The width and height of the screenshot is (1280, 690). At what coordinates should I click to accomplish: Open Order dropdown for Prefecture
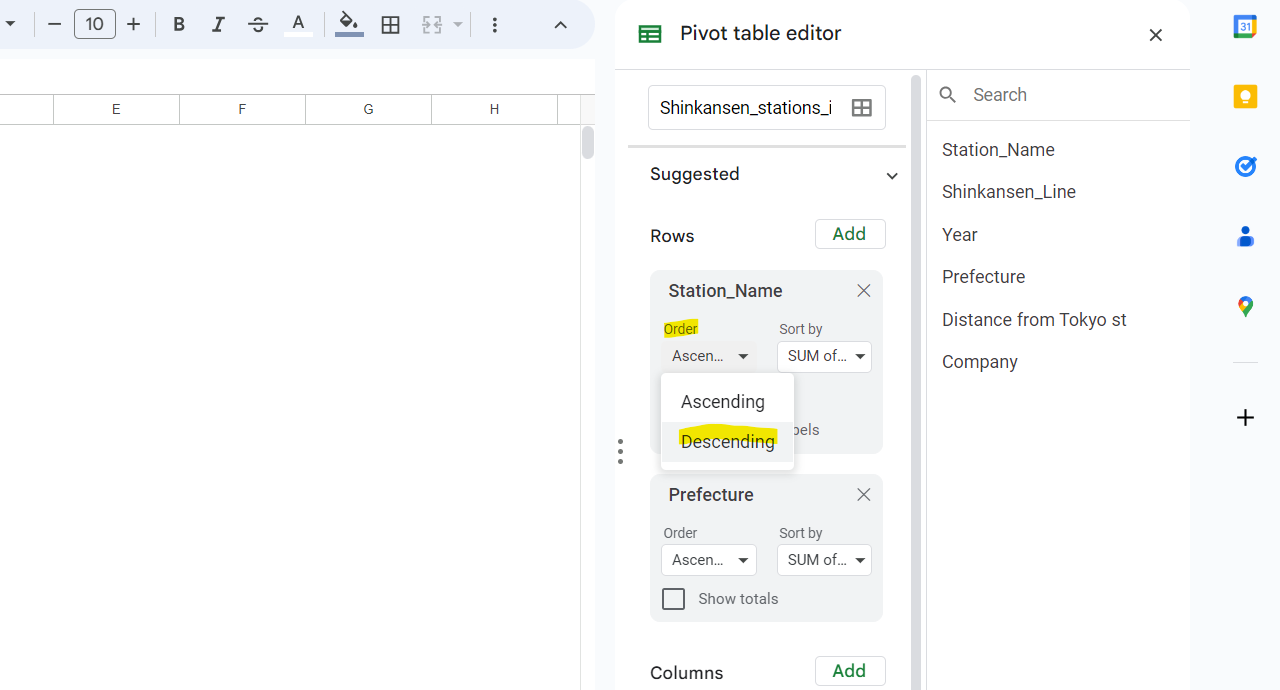tap(709, 560)
